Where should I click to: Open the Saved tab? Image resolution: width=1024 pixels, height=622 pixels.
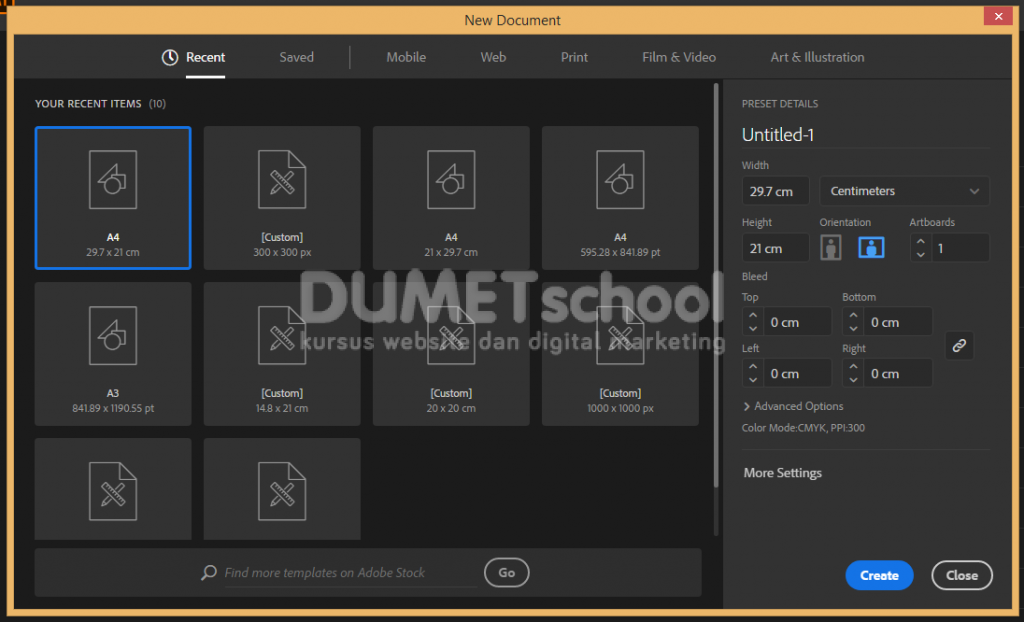tap(296, 57)
